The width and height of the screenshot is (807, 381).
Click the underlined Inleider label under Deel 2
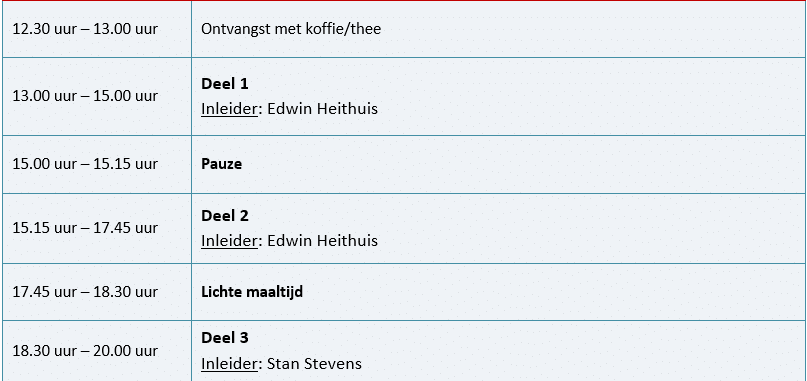point(229,240)
